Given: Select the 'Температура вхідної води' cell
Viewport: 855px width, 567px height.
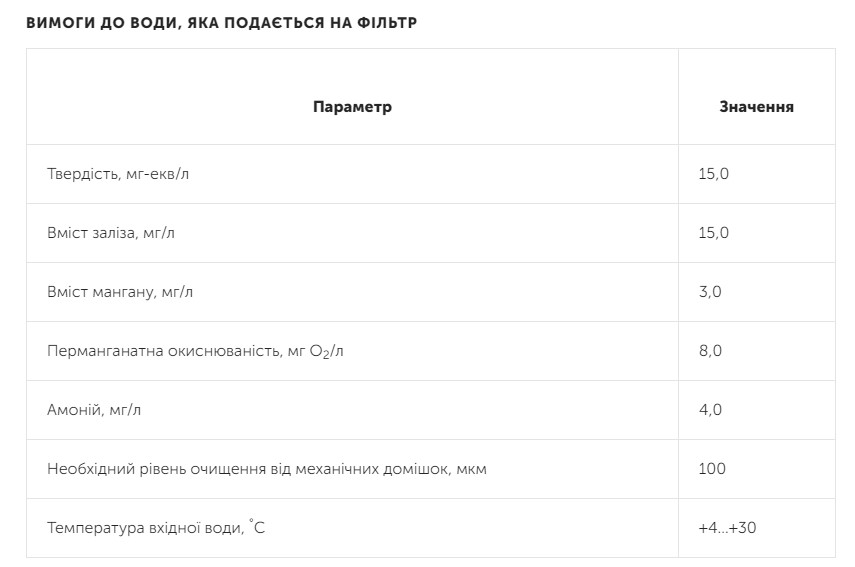Looking at the screenshot, I should click(156, 527).
